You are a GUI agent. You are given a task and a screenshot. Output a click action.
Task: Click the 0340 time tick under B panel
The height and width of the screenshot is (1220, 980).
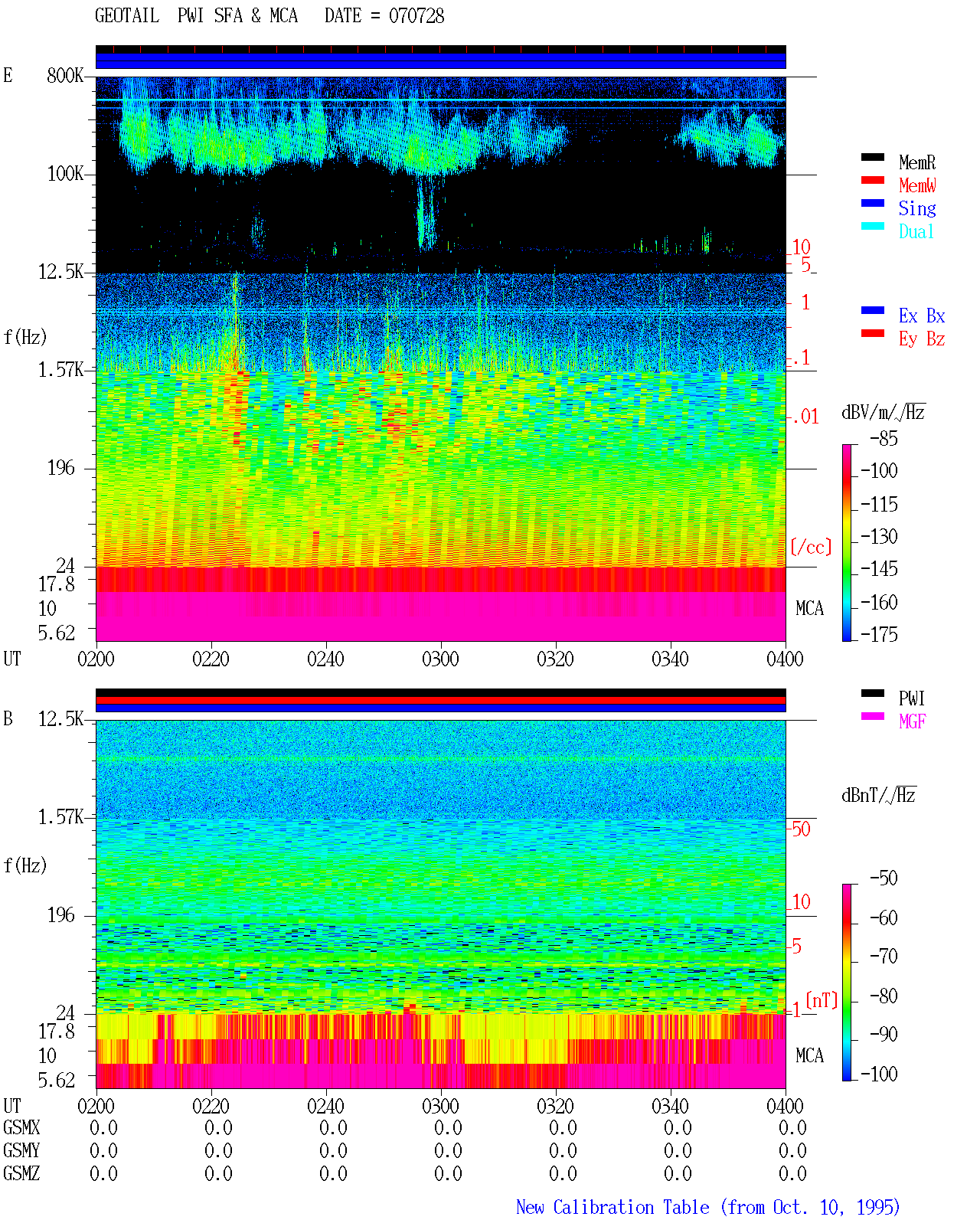pos(670,1106)
